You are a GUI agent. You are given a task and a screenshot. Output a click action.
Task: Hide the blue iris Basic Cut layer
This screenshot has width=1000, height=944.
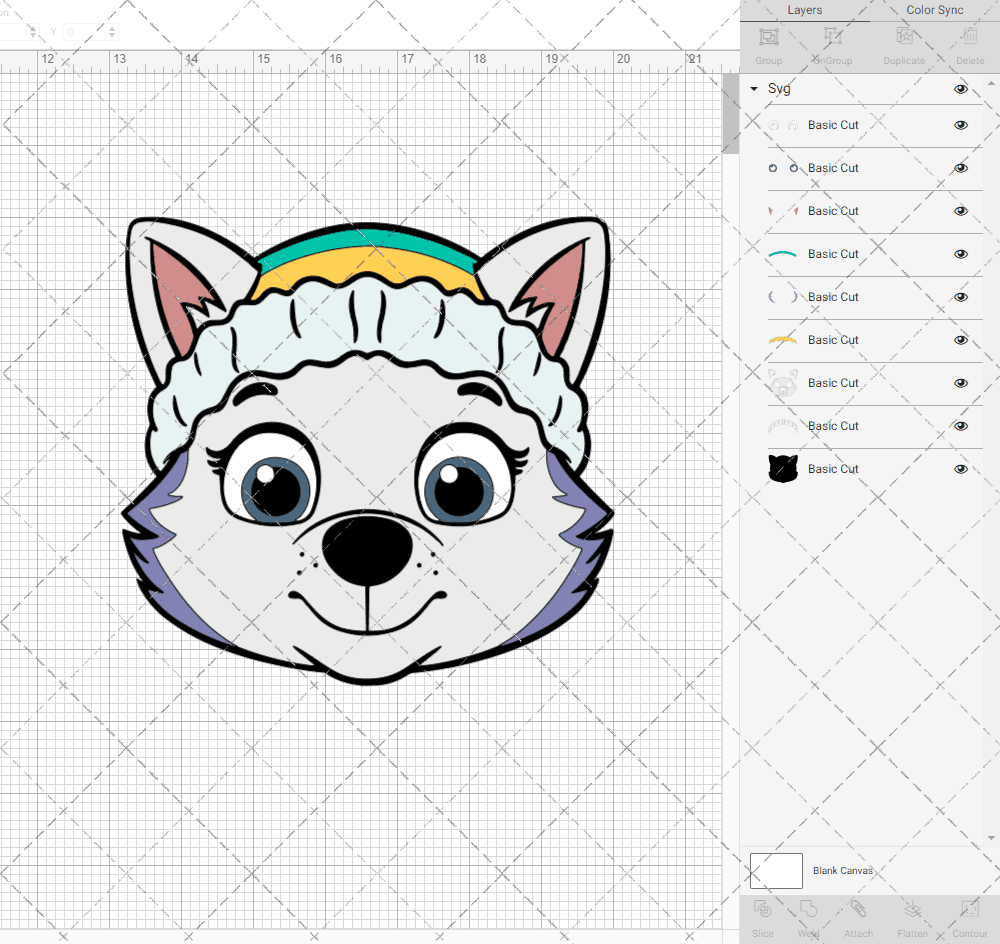tap(960, 168)
